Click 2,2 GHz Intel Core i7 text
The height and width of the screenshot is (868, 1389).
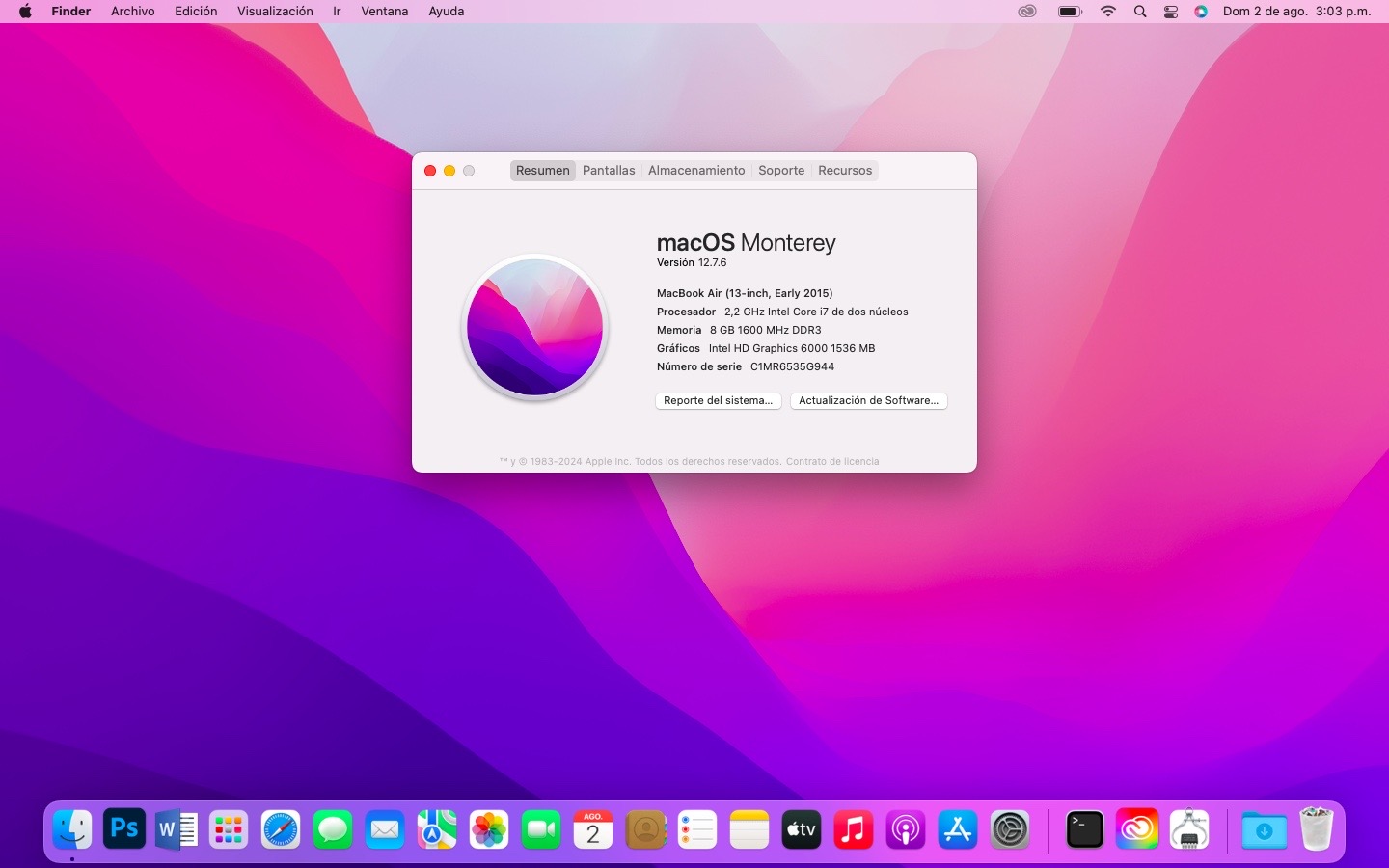[816, 312]
